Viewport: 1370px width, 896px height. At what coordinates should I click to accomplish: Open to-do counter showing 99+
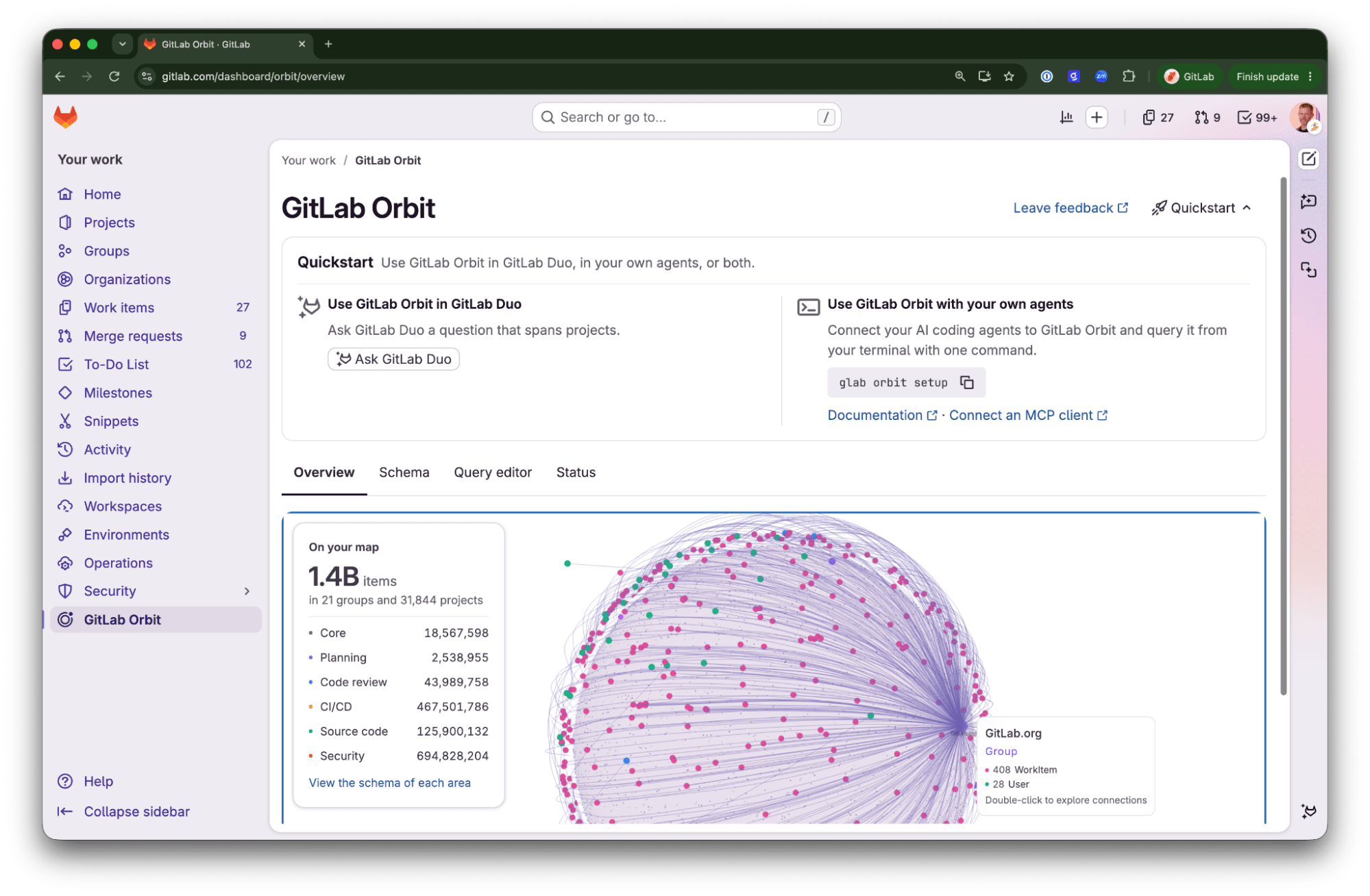click(1258, 118)
